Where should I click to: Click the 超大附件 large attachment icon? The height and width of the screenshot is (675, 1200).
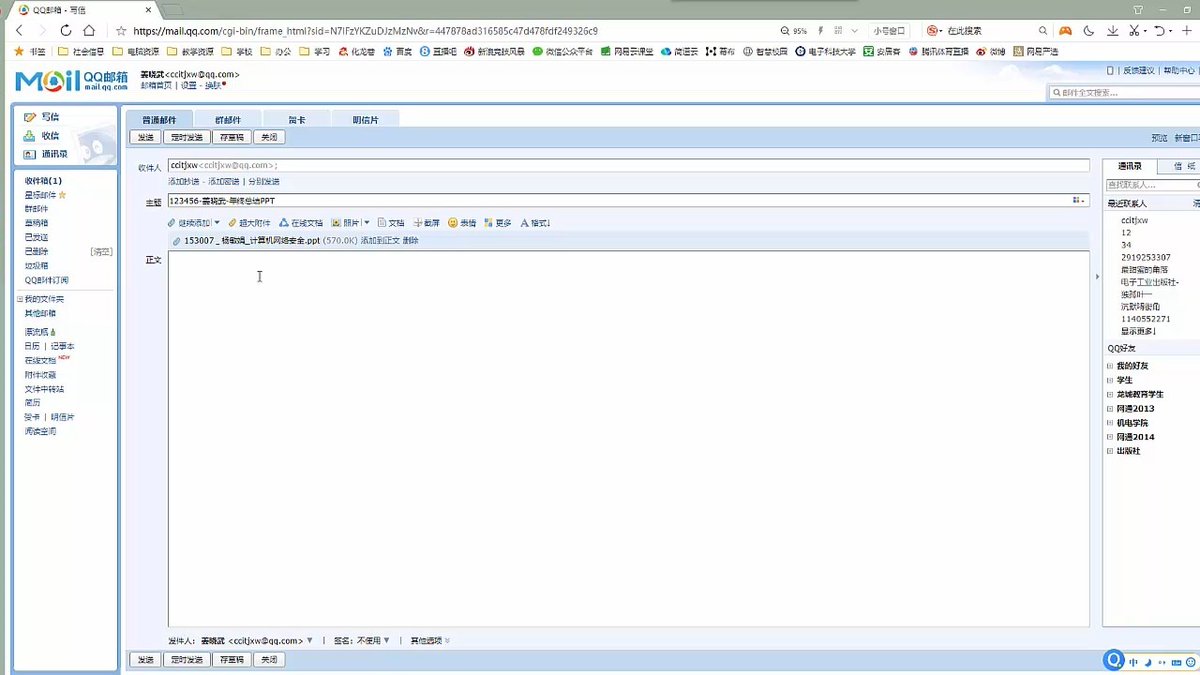point(233,223)
